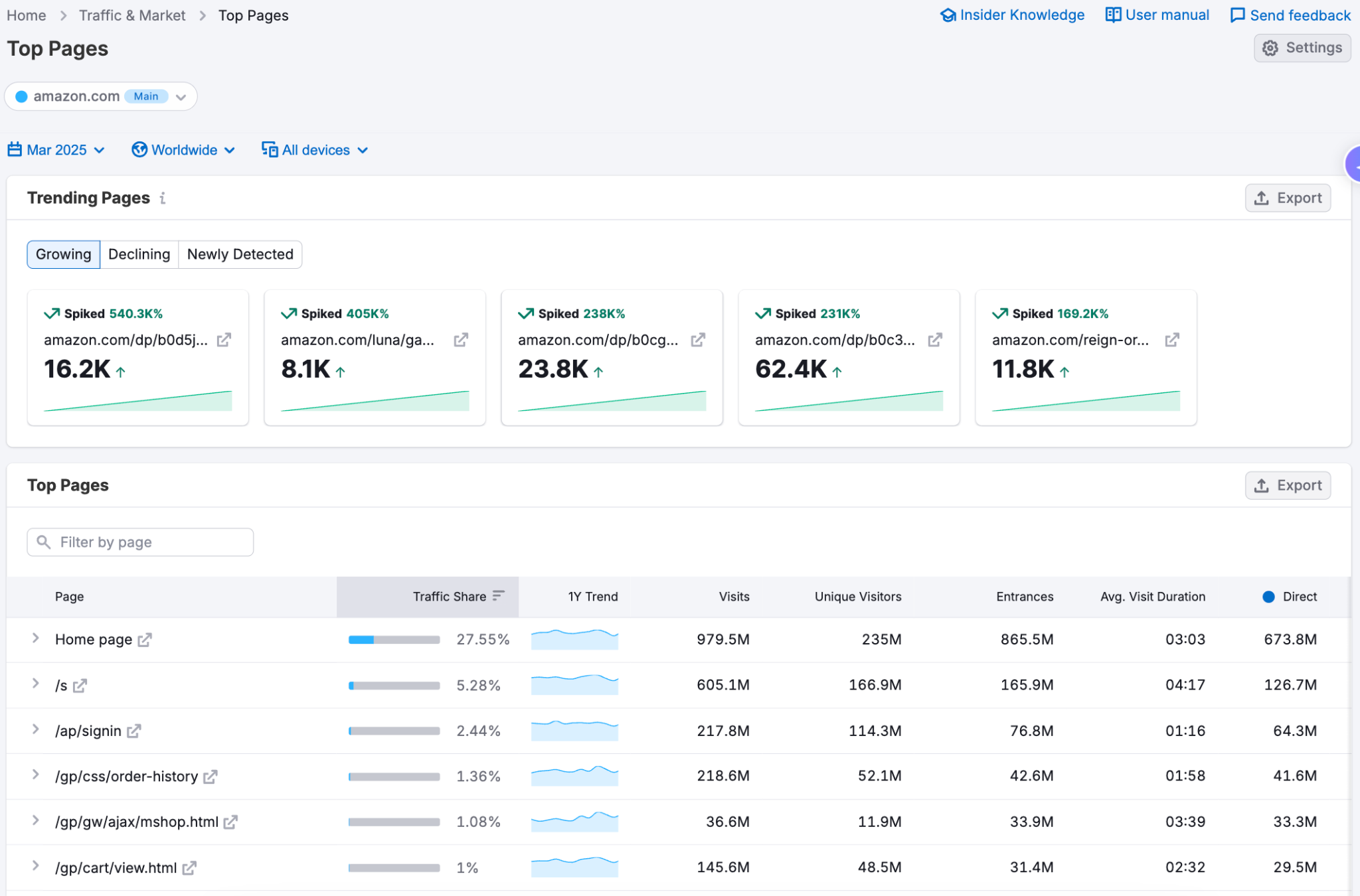The image size is (1360, 896).
Task: Open the Mar 2025 date dropdown
Action: point(56,150)
